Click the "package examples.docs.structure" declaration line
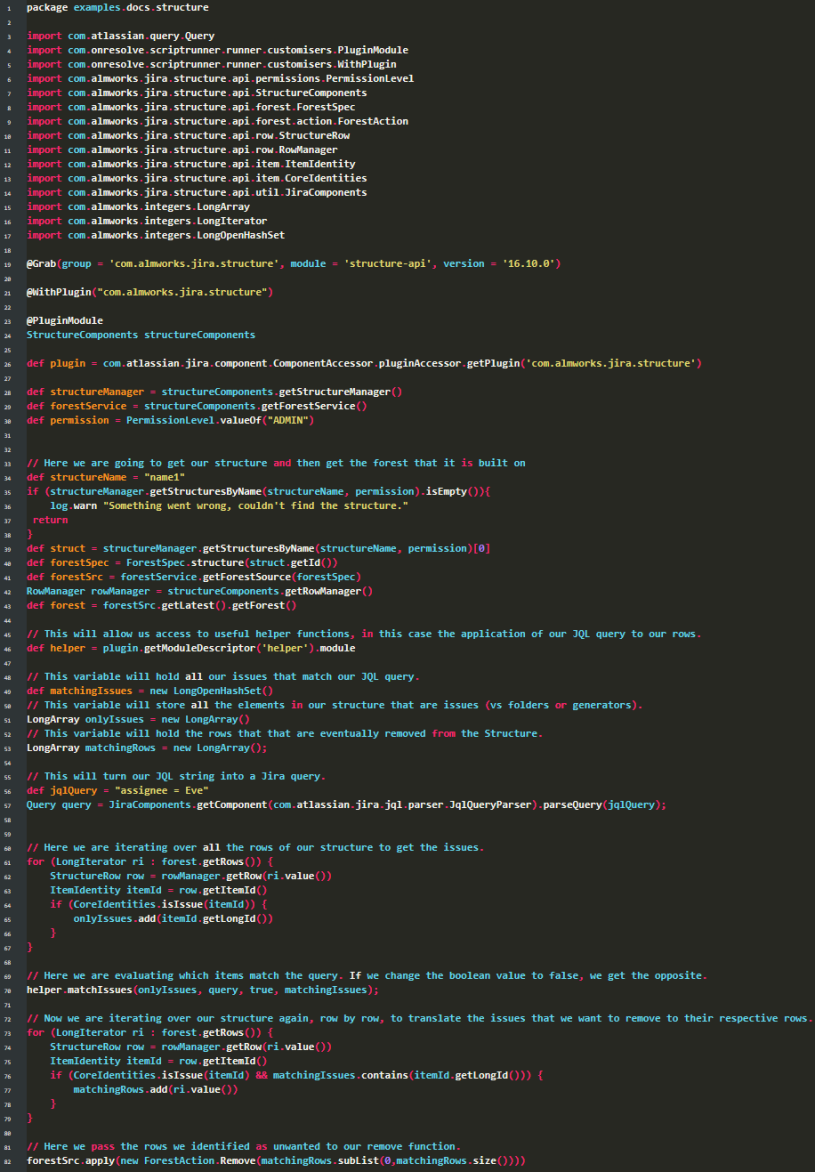Image resolution: width=815 pixels, height=1172 pixels. (x=117, y=7)
